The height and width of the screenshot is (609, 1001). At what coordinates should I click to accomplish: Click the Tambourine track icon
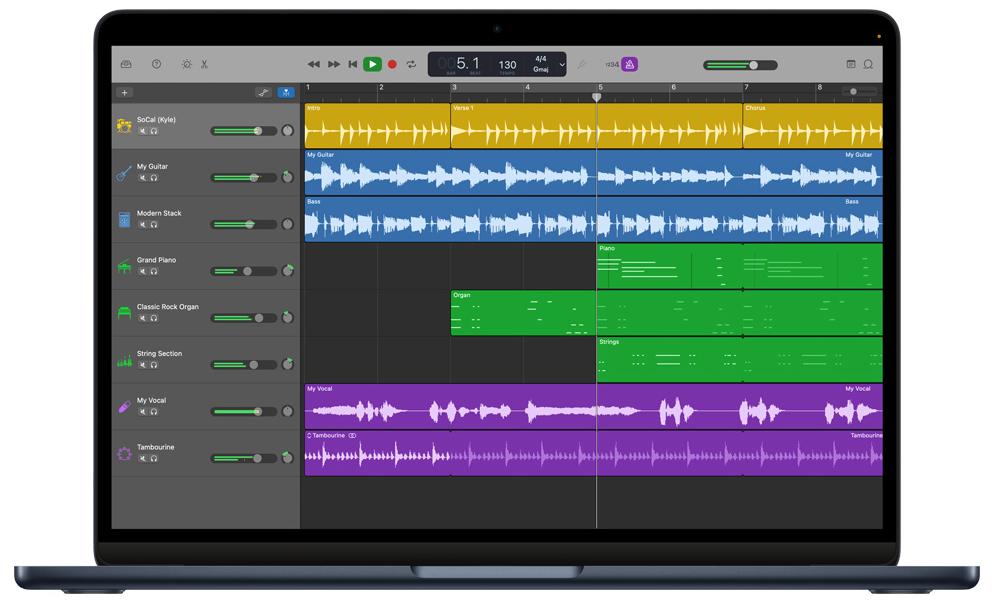124,454
